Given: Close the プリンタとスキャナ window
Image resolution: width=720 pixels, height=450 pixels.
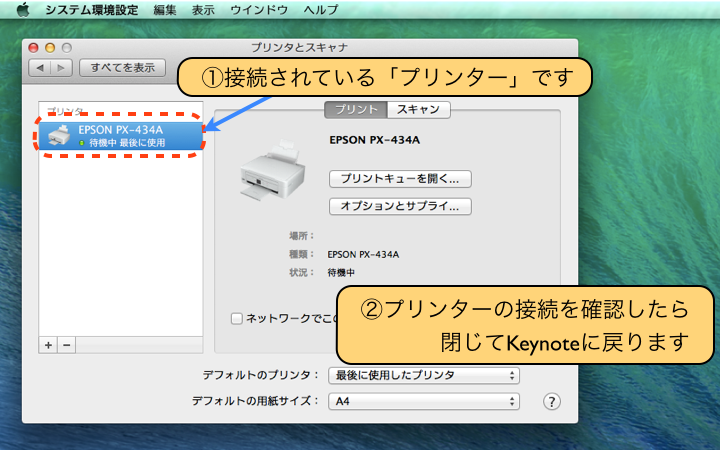Looking at the screenshot, I should click(34, 48).
